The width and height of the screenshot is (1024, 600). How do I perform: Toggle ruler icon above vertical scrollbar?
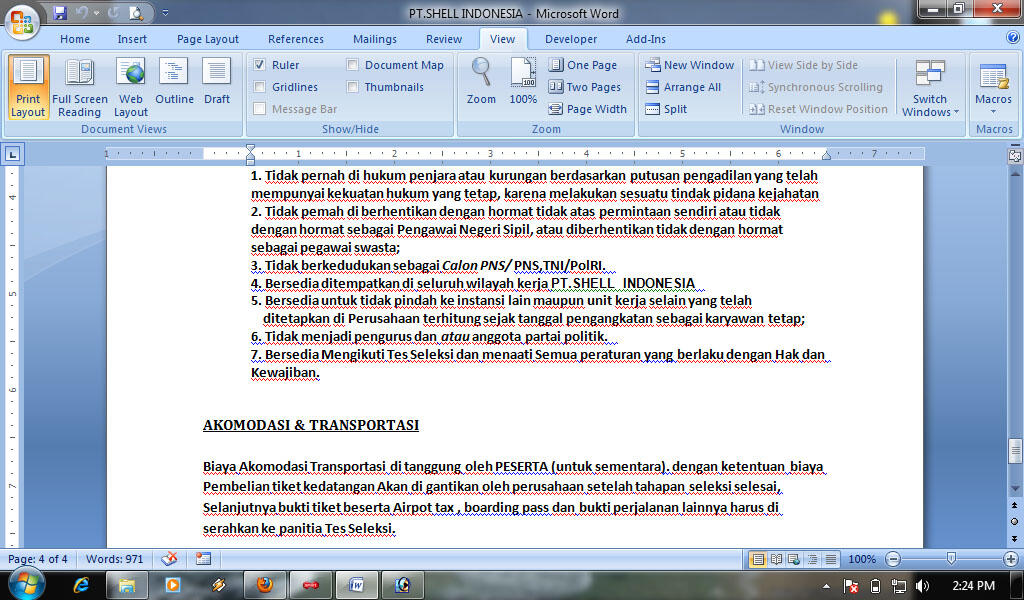click(1014, 156)
